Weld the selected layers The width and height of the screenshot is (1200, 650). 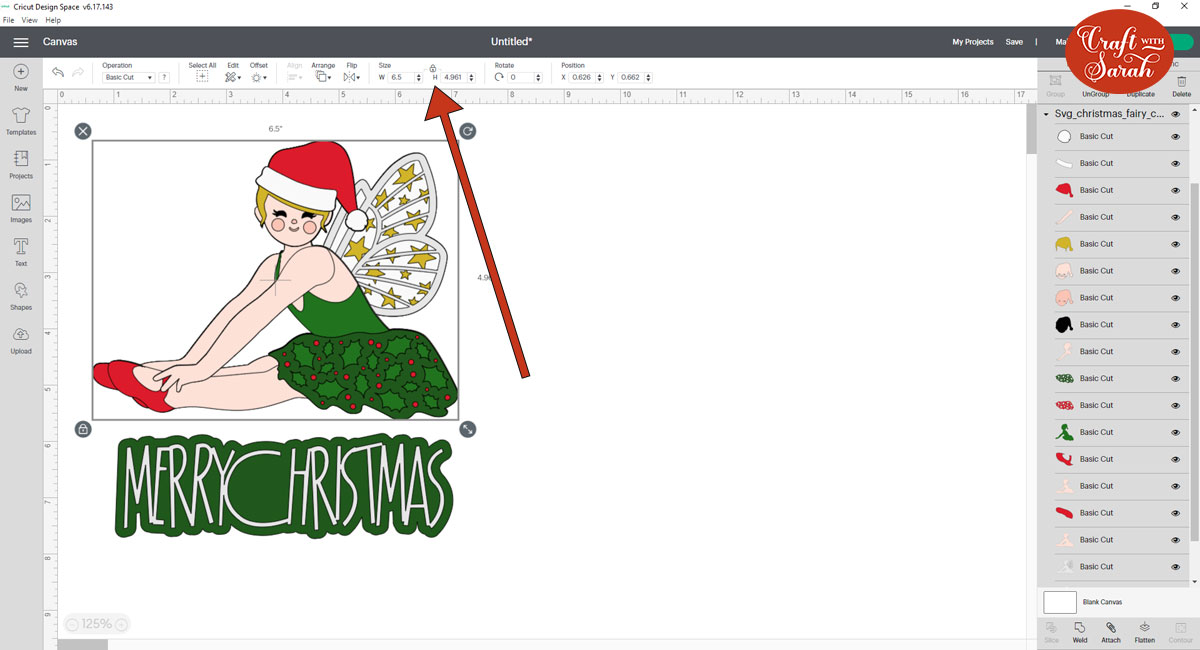pos(1080,632)
